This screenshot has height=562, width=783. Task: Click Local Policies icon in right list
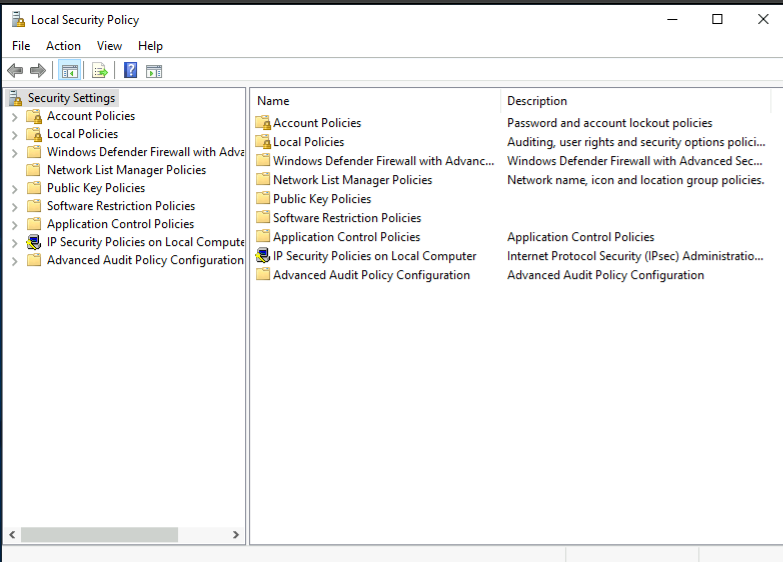(263, 141)
